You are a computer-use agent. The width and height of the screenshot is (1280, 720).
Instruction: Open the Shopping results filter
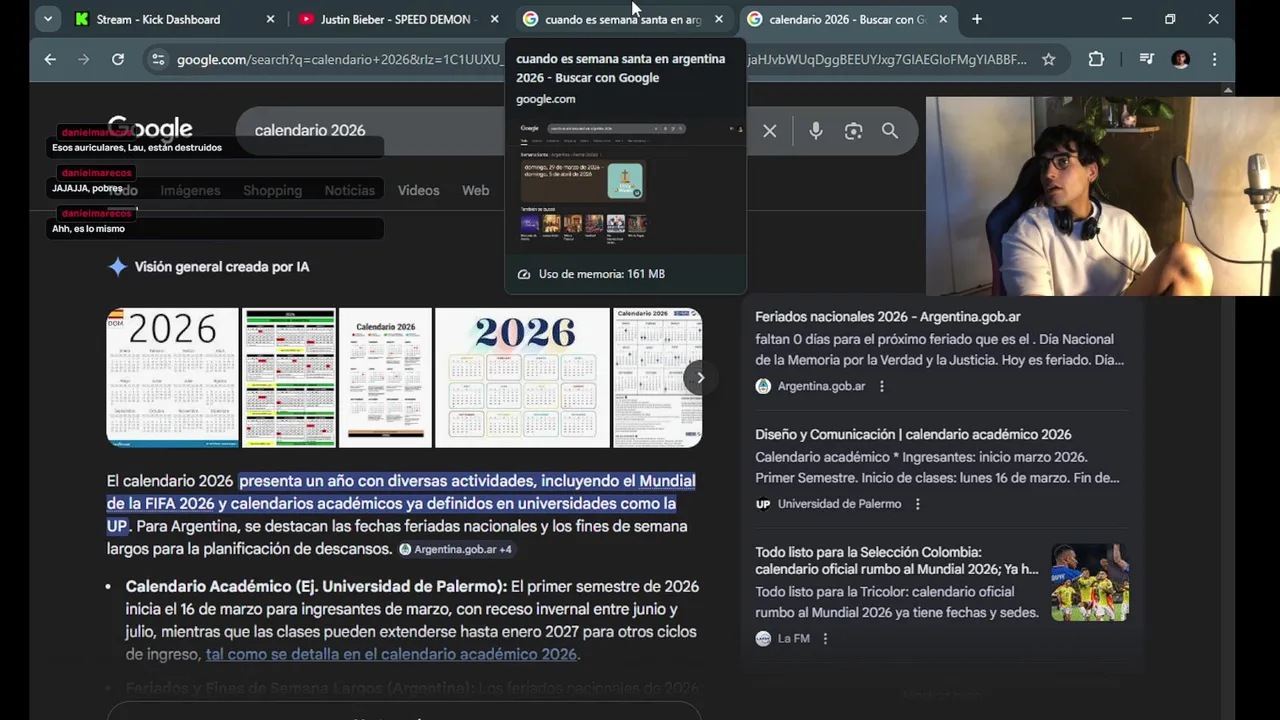click(x=272, y=190)
